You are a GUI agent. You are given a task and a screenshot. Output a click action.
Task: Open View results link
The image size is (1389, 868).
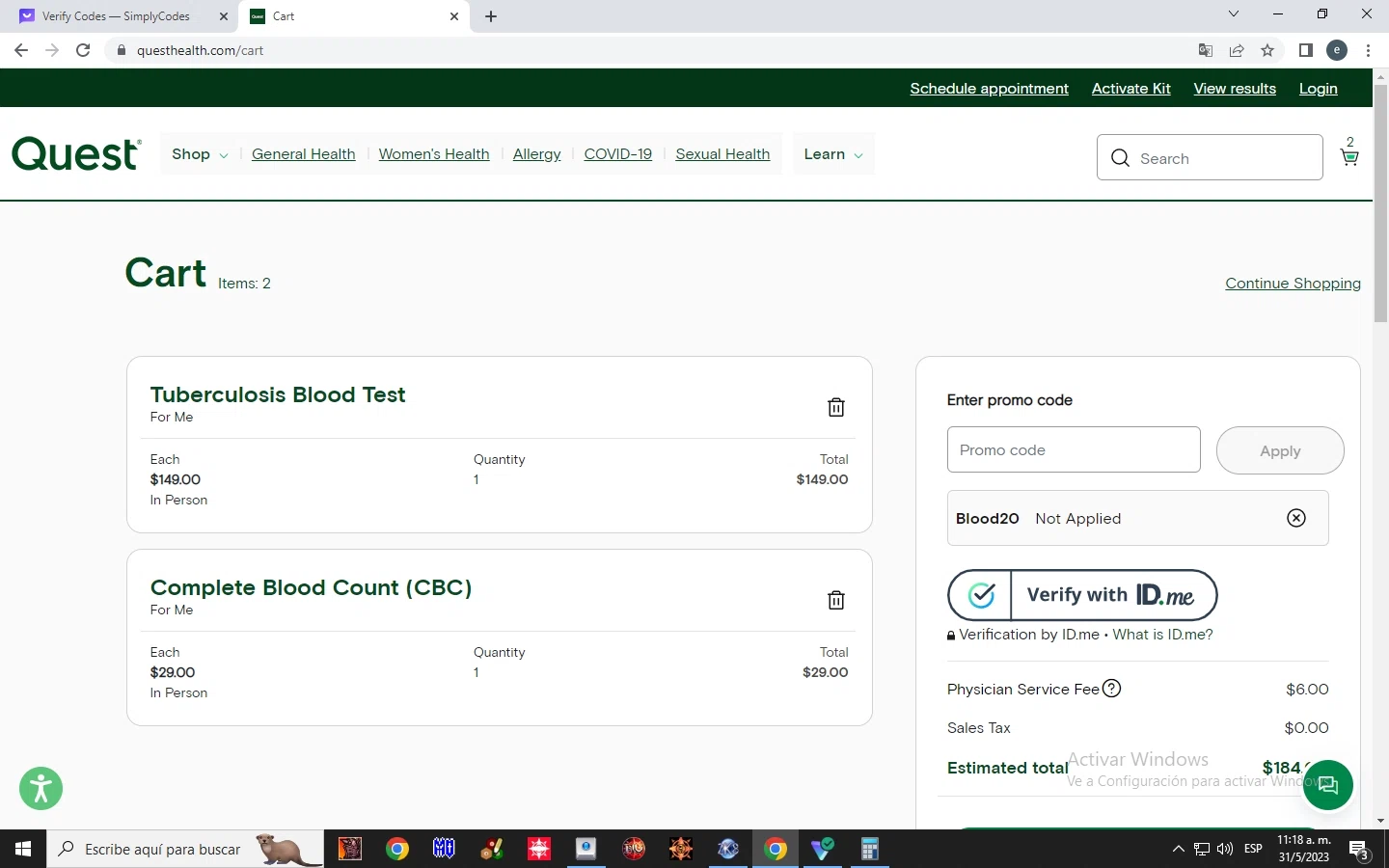click(x=1235, y=89)
